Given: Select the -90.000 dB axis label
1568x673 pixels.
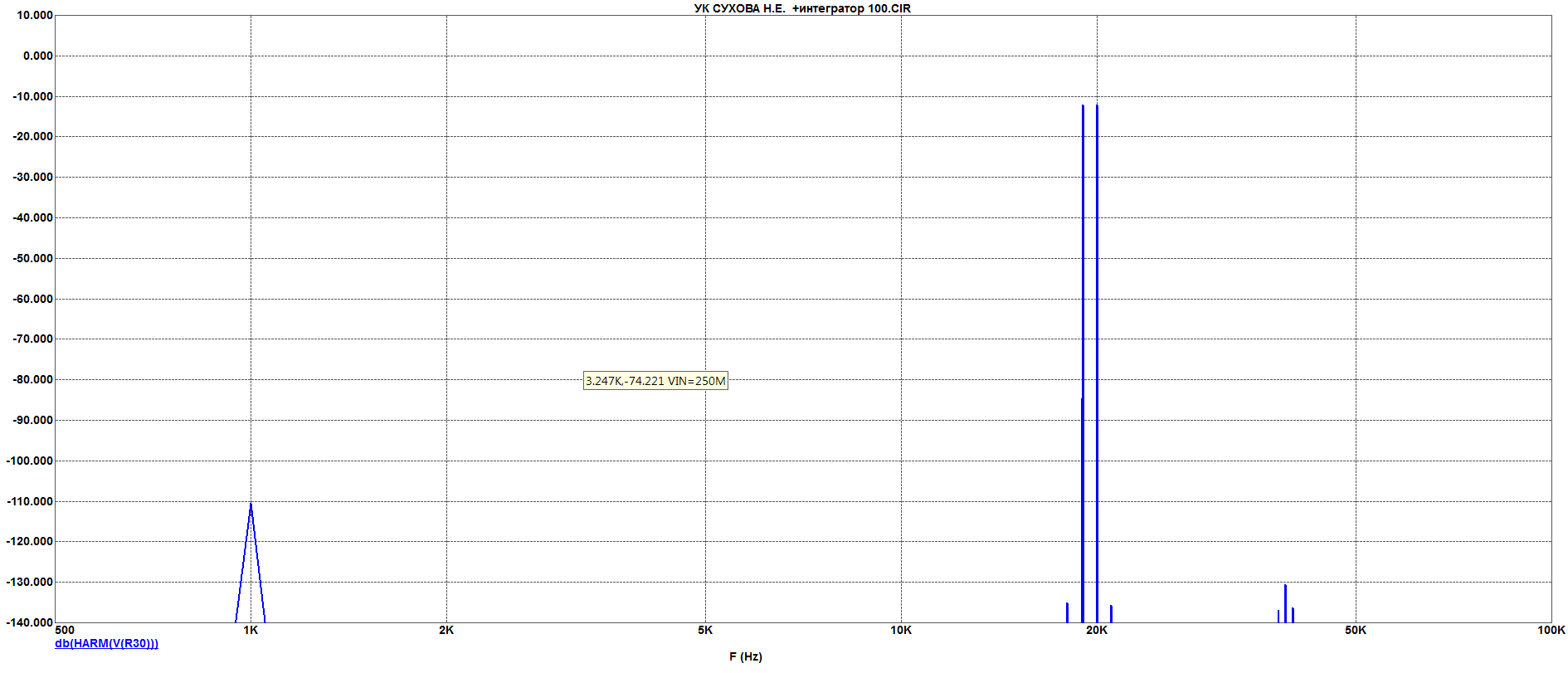Looking at the screenshot, I should click(32, 420).
